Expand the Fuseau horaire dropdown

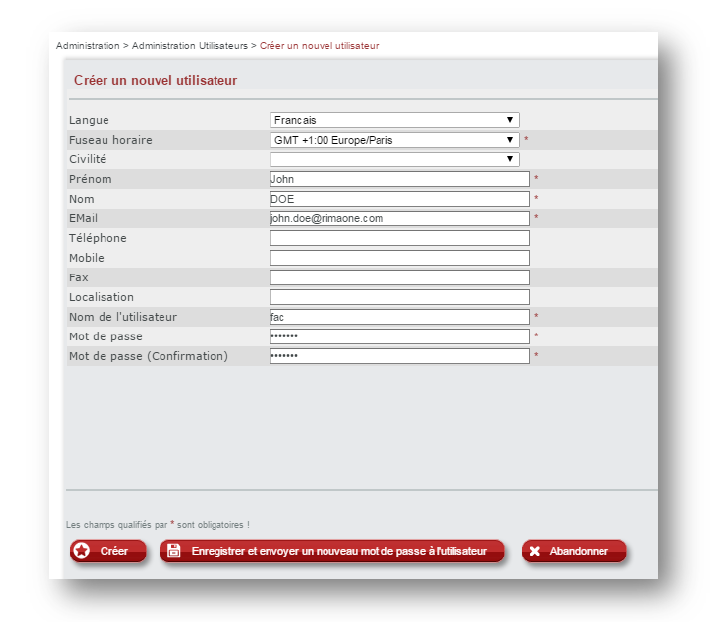coord(394,140)
